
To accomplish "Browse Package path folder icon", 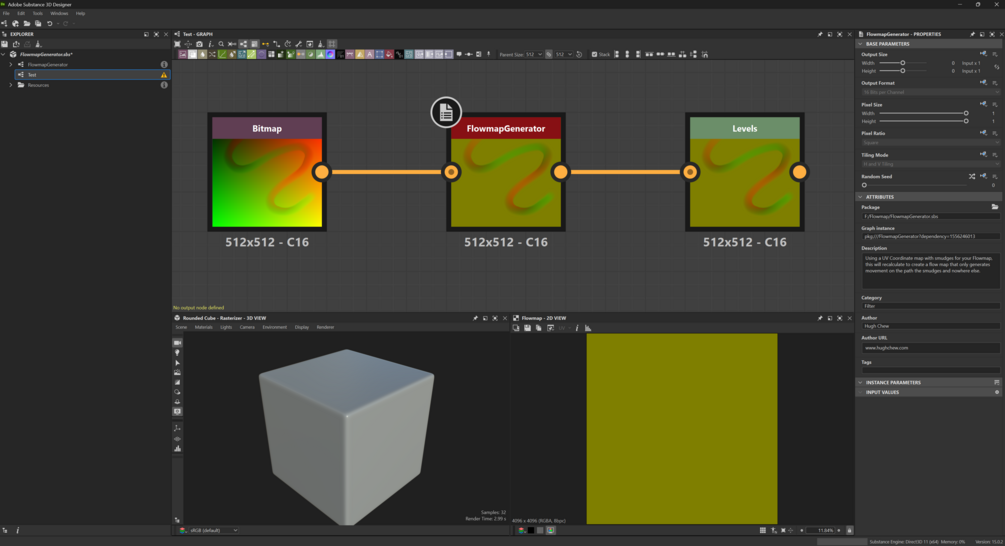I will pyautogui.click(x=995, y=207).
